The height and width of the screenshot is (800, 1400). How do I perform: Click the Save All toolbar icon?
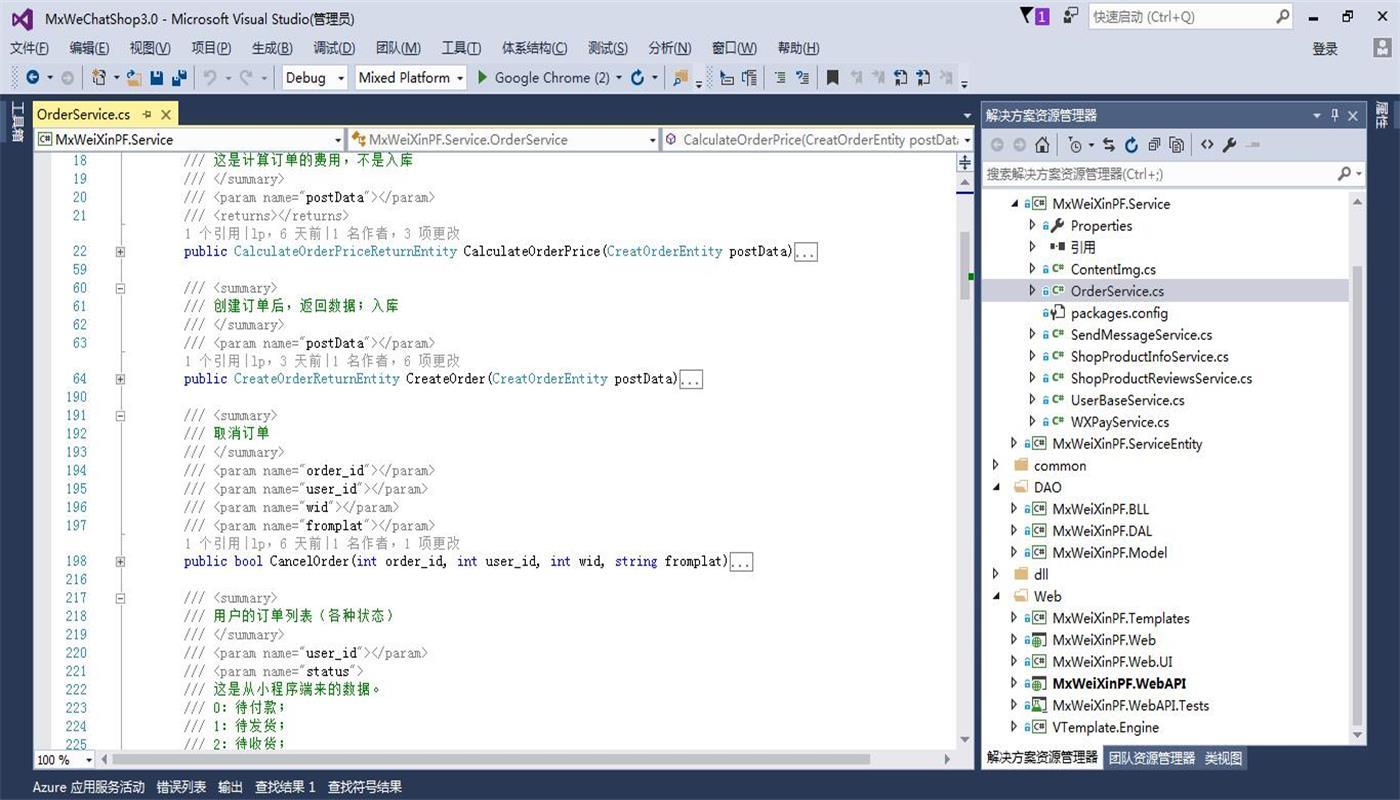pyautogui.click(x=179, y=77)
